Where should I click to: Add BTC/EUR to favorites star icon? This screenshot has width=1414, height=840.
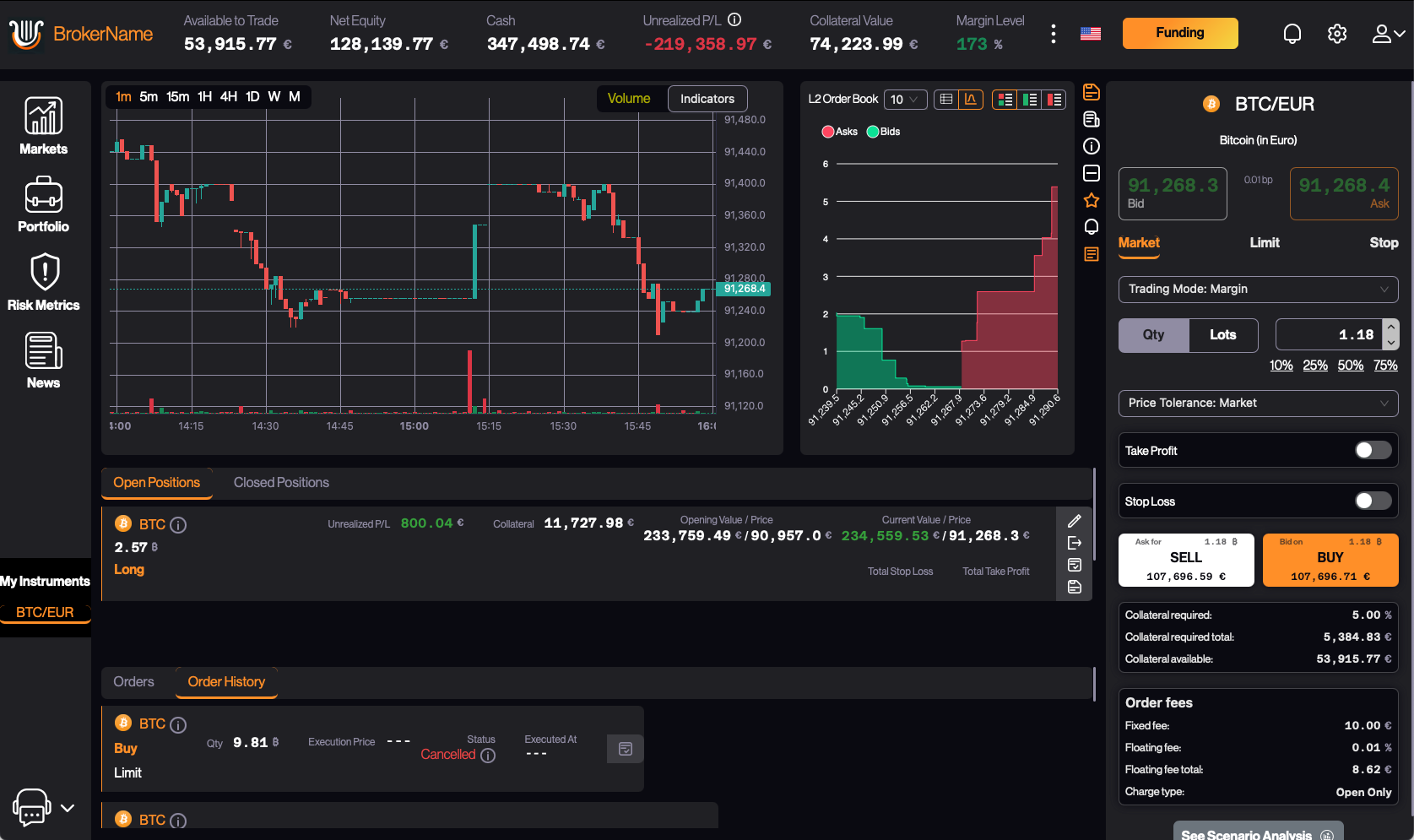pos(1091,200)
